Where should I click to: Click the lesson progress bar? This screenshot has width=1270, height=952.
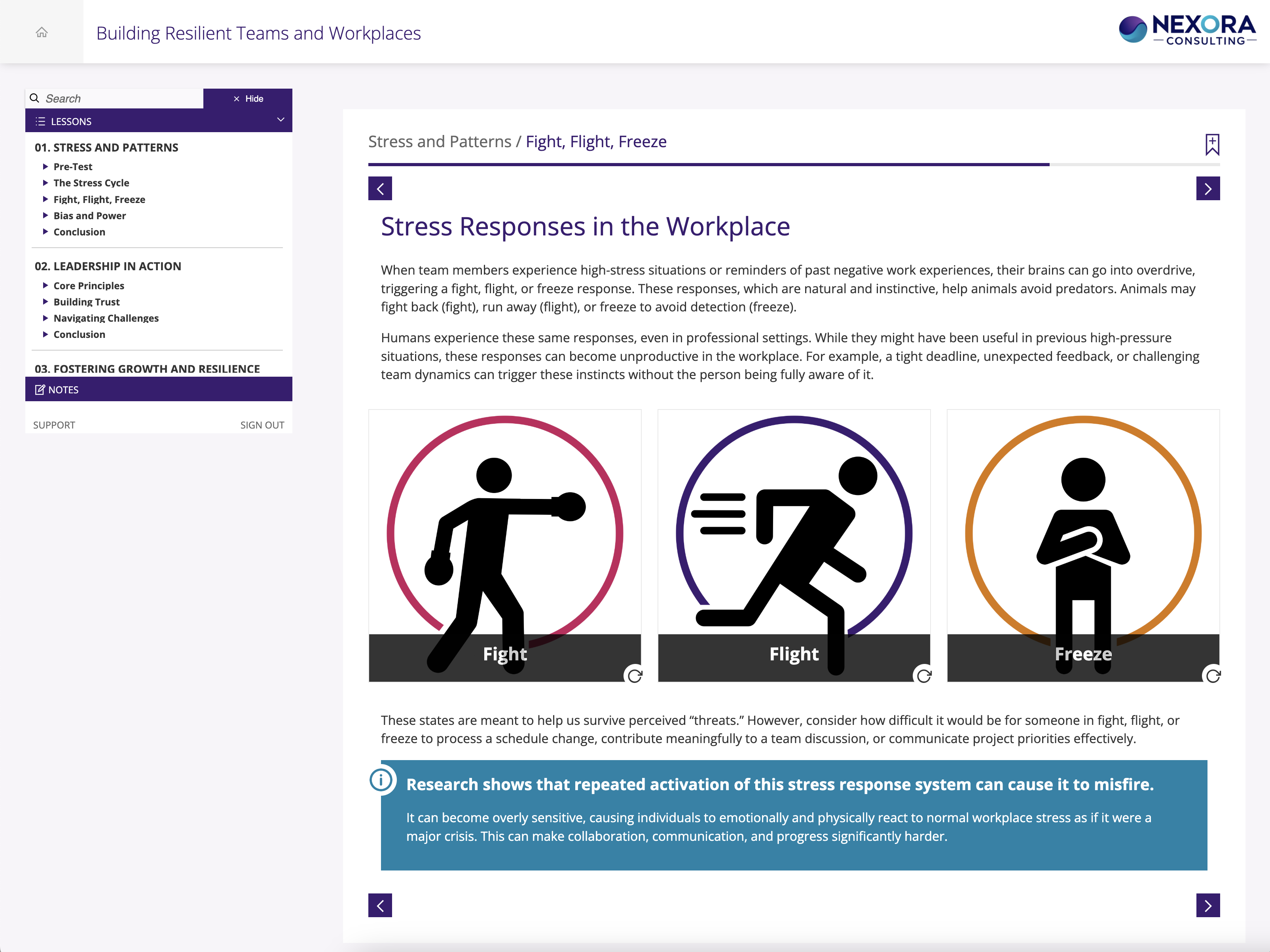(794, 165)
